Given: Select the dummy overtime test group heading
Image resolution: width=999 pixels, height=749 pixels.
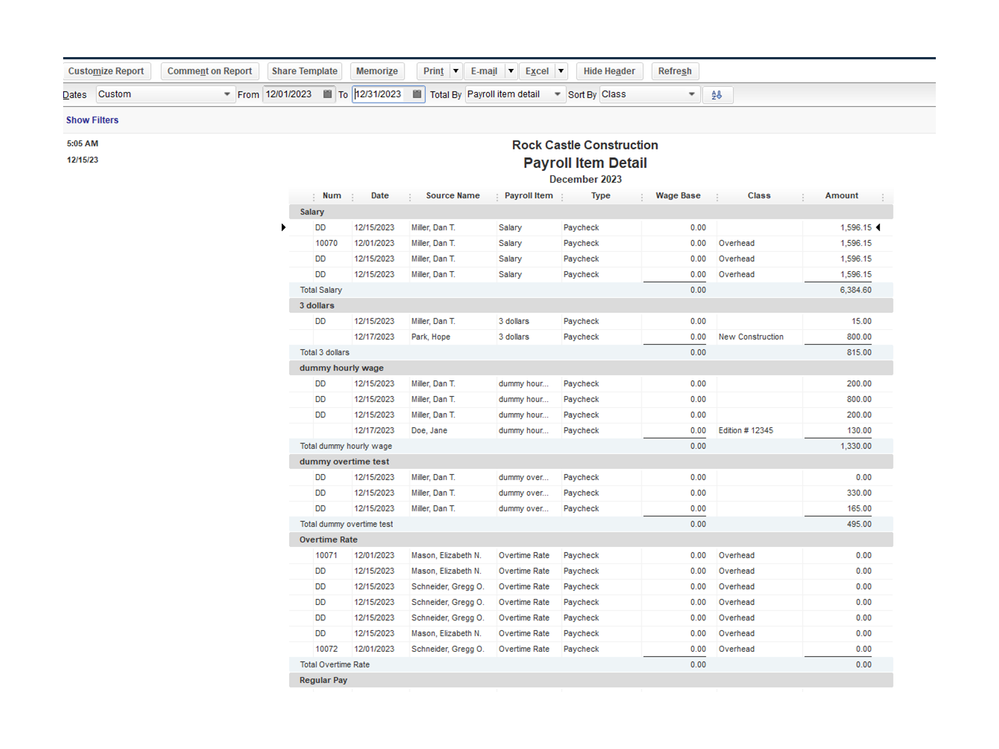Looking at the screenshot, I should pyautogui.click(x=591, y=461).
